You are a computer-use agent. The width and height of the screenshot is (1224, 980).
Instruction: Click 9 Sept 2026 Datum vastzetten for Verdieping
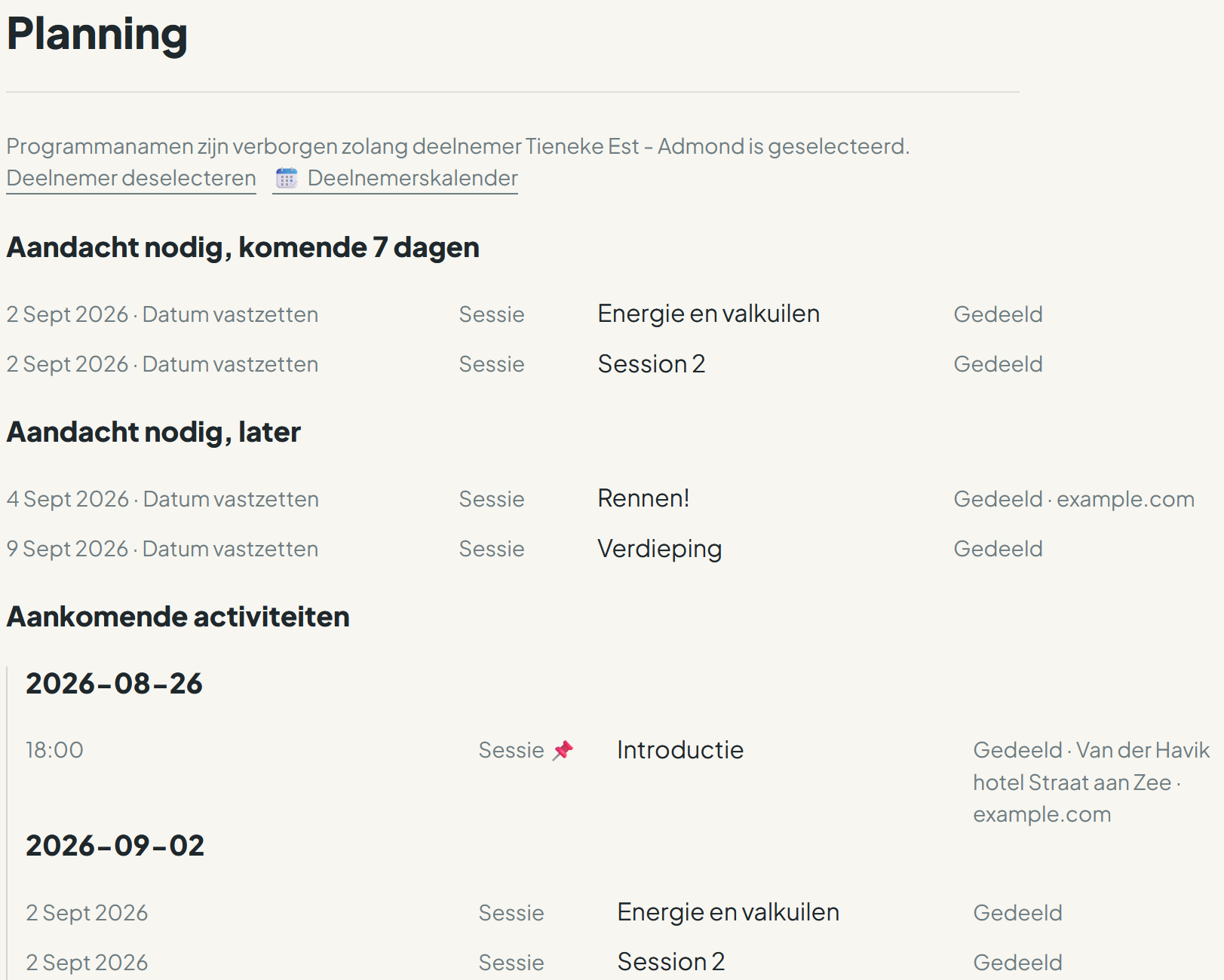162,549
